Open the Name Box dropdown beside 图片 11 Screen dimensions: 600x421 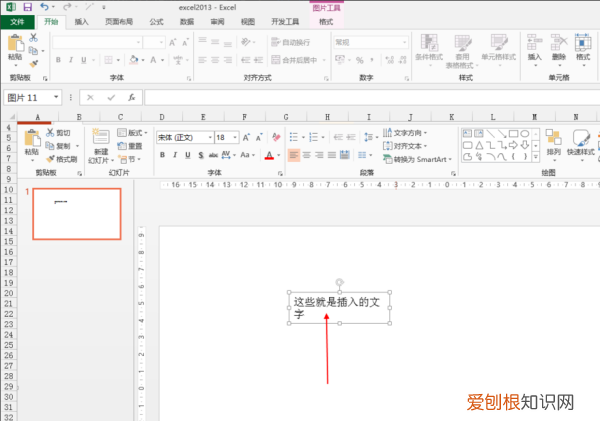click(x=56, y=97)
